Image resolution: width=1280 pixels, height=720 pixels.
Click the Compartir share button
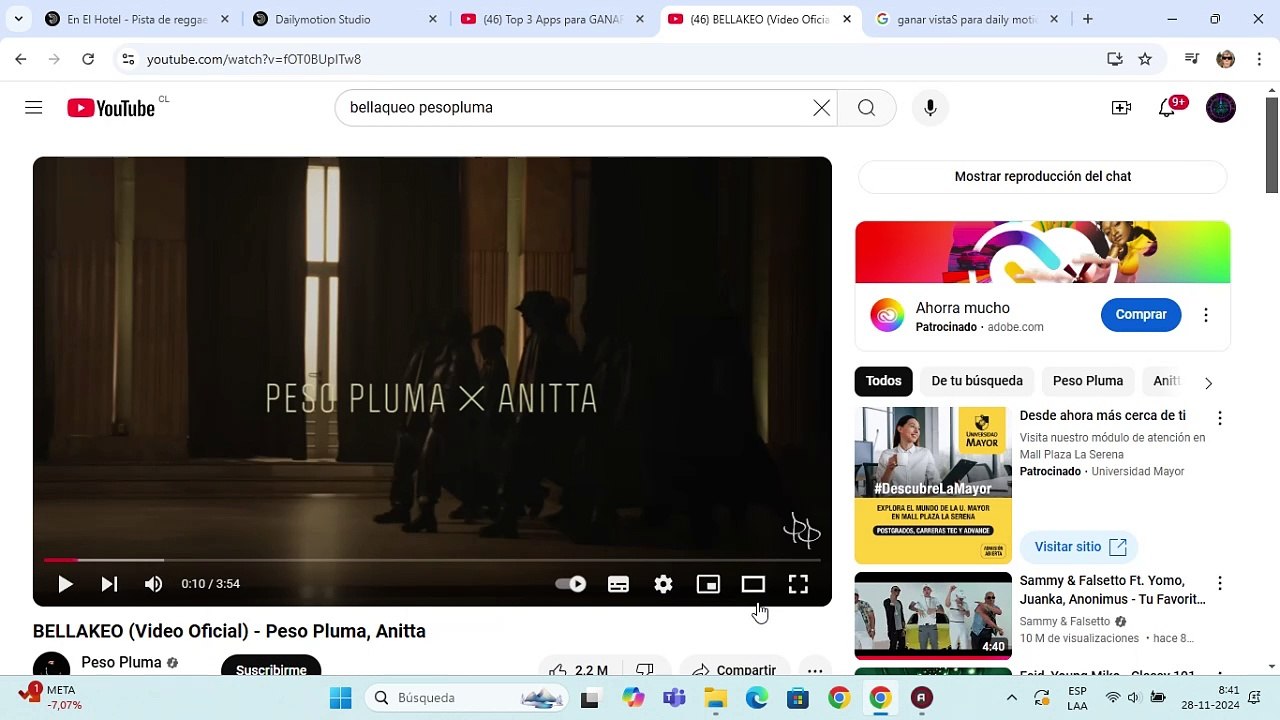(734, 668)
